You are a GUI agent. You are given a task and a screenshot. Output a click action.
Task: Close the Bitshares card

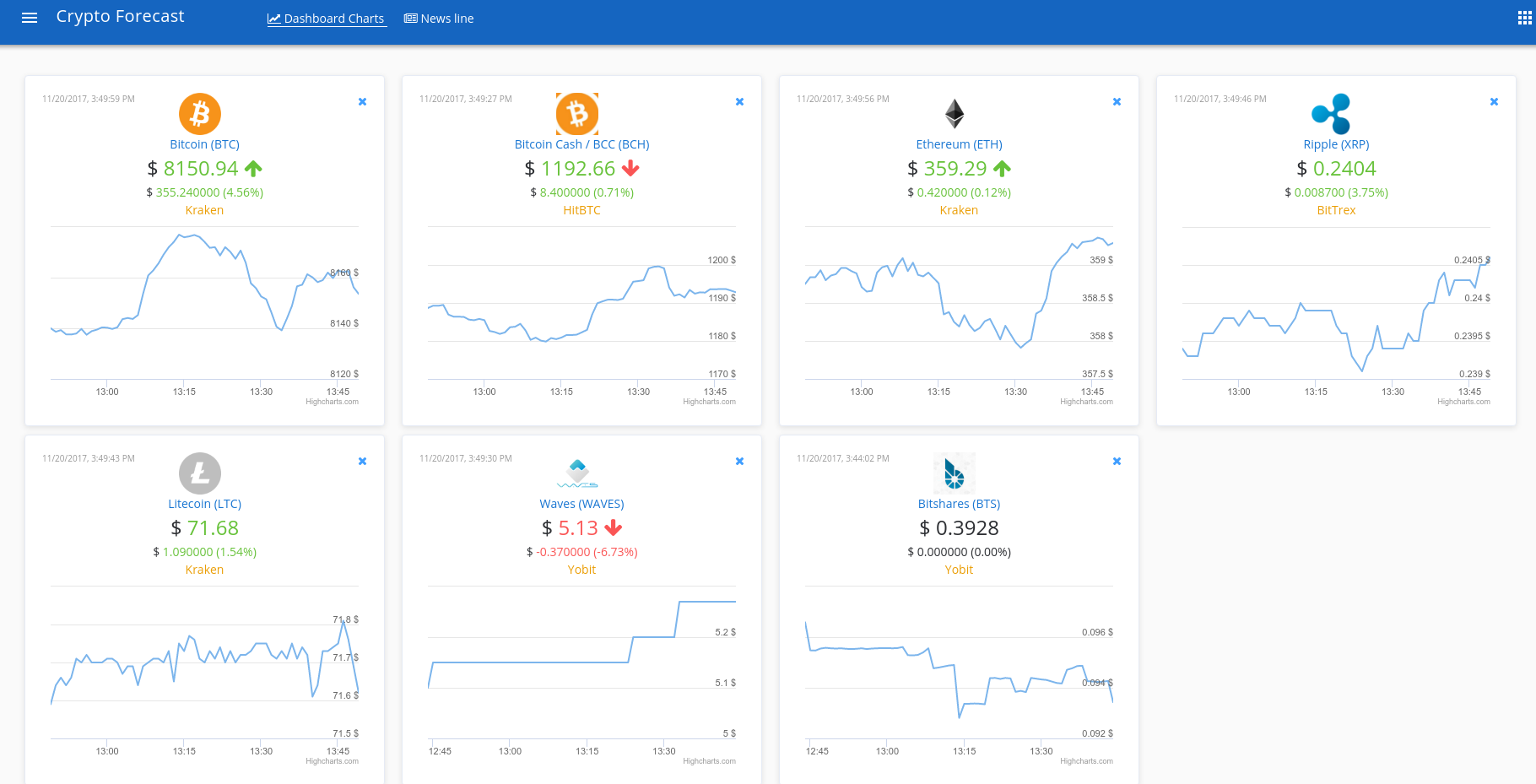coord(1117,461)
